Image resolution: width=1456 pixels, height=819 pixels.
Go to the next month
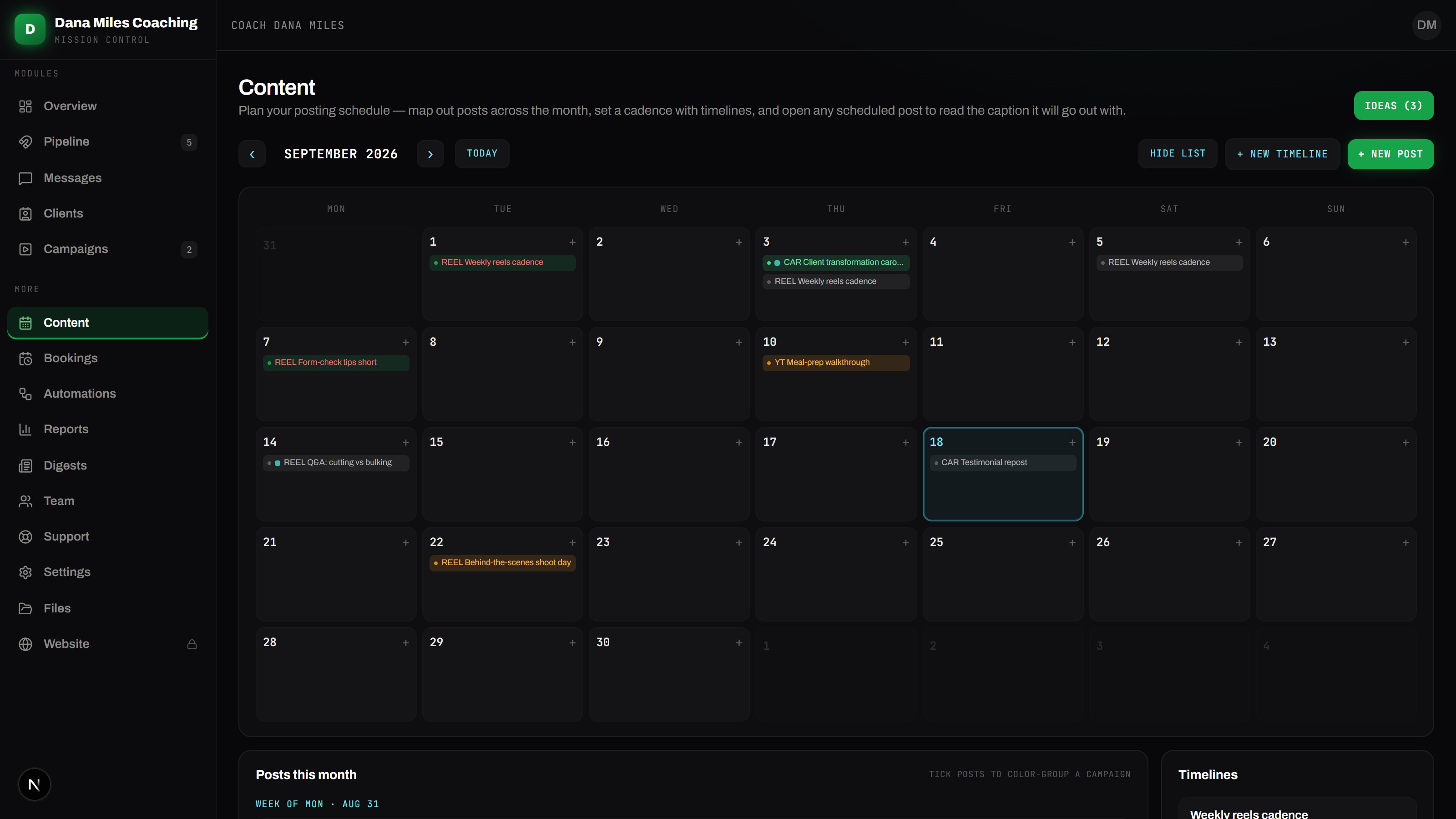[x=430, y=154]
